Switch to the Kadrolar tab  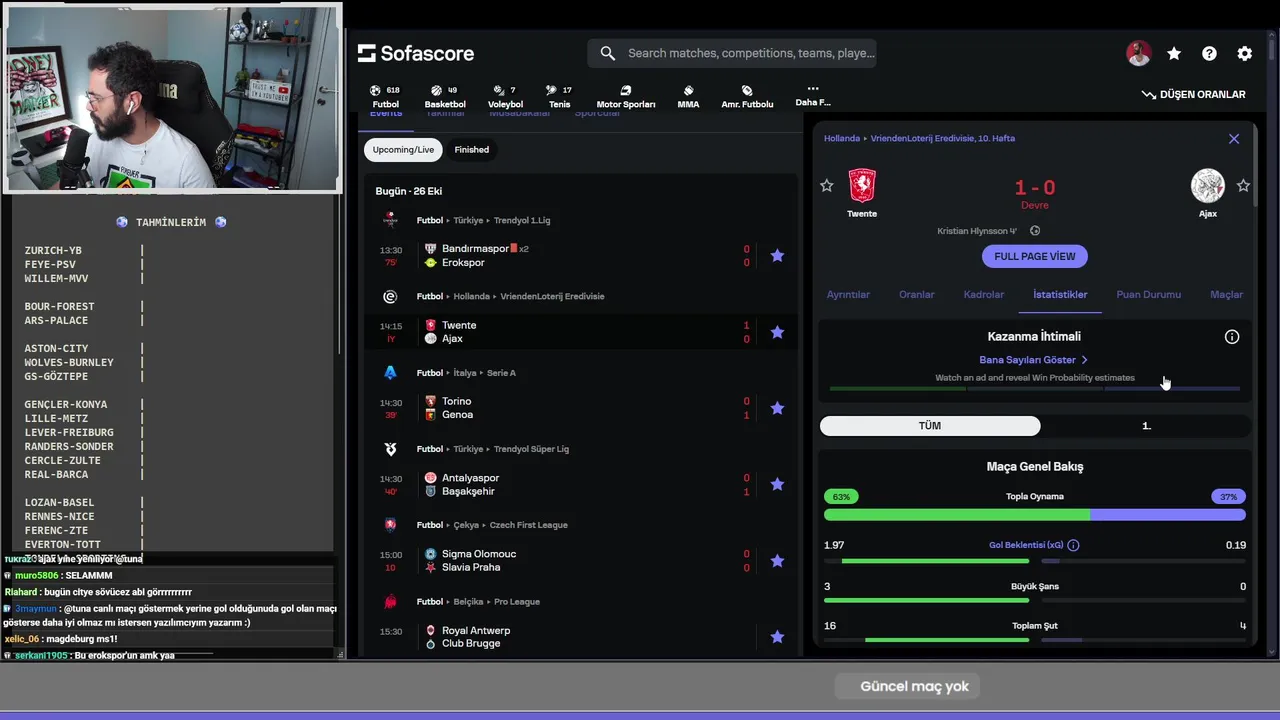983,295
